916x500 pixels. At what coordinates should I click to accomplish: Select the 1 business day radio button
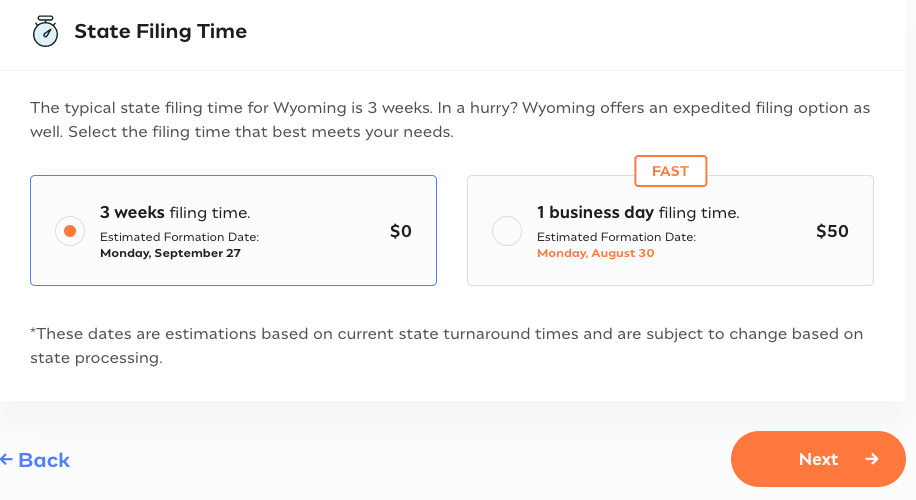pos(507,231)
